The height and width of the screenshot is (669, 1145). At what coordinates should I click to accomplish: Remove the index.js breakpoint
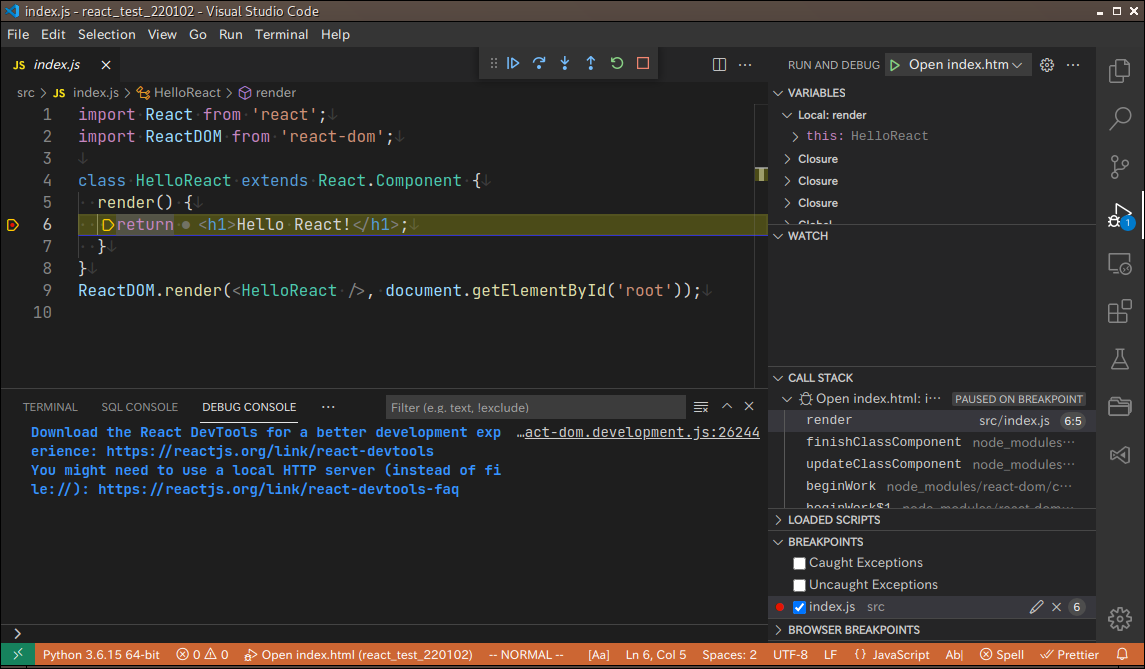point(1056,607)
